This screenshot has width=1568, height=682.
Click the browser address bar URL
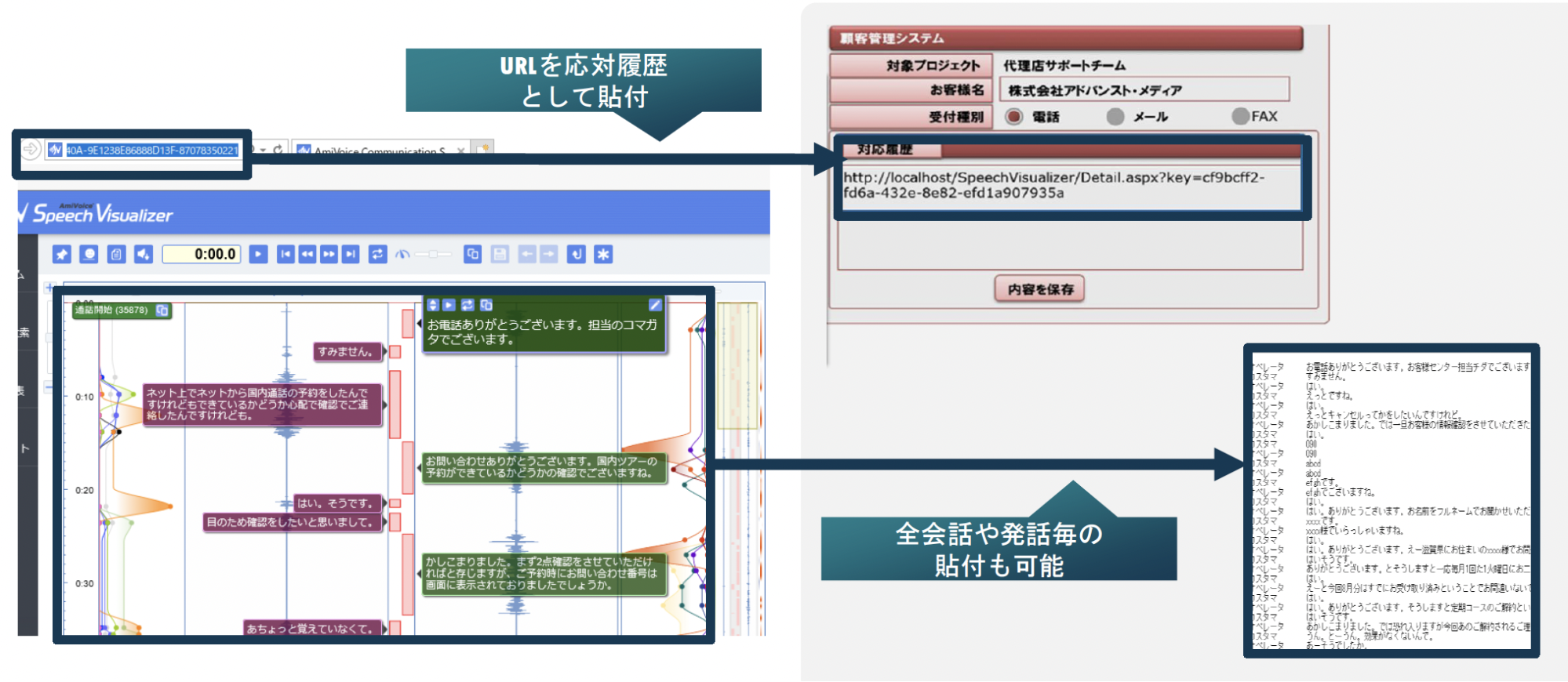coord(151,151)
